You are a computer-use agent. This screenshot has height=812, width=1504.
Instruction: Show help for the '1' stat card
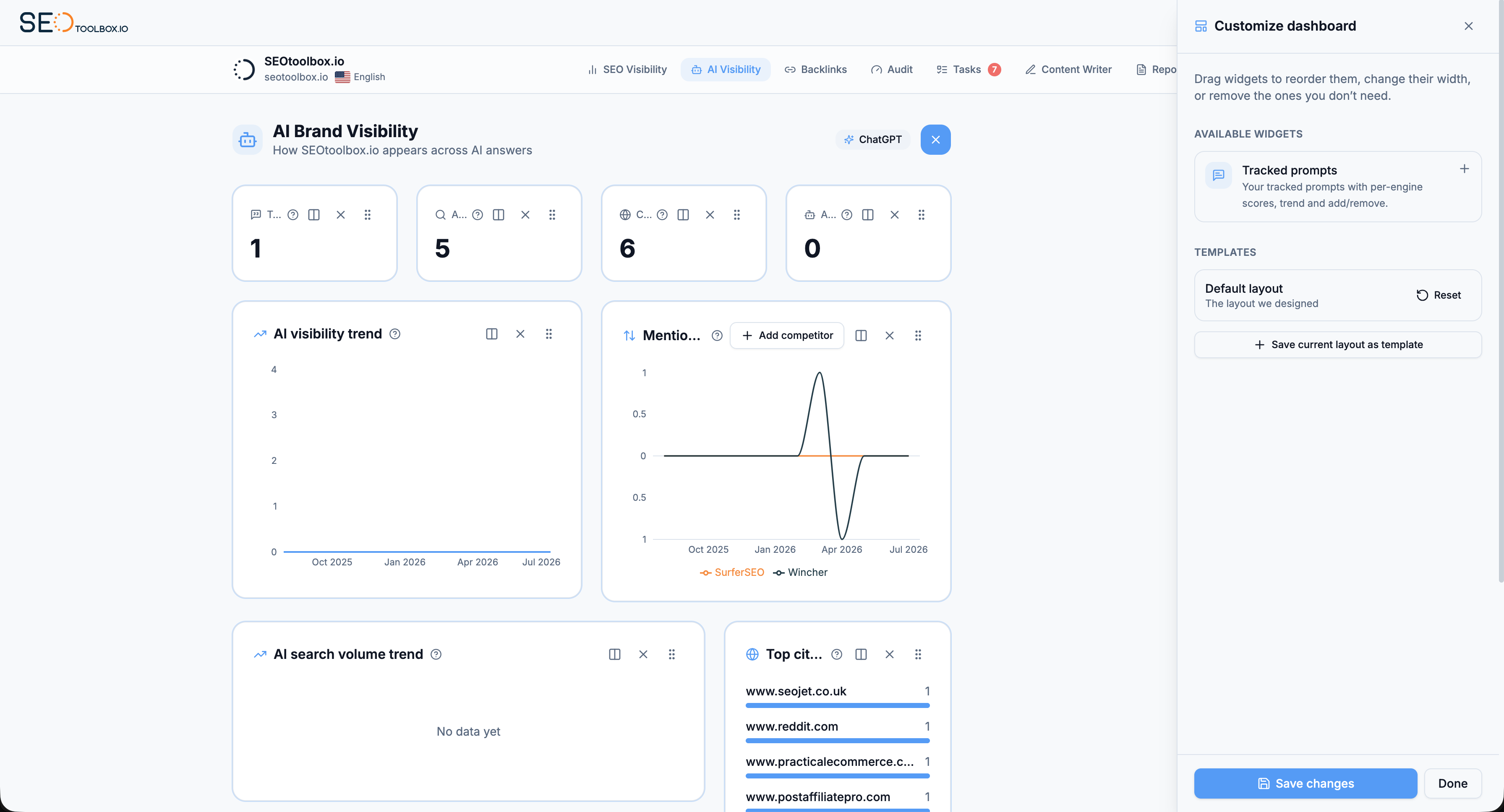click(x=293, y=215)
